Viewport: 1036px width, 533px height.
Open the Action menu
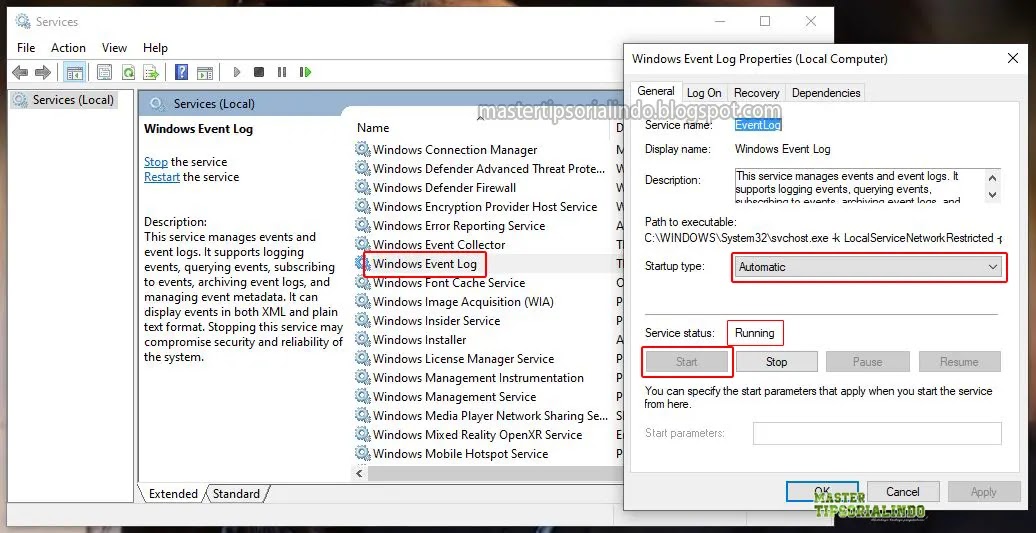tap(68, 48)
